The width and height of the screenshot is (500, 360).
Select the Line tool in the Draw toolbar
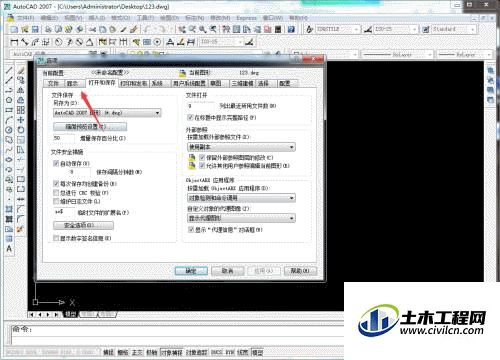(9, 71)
